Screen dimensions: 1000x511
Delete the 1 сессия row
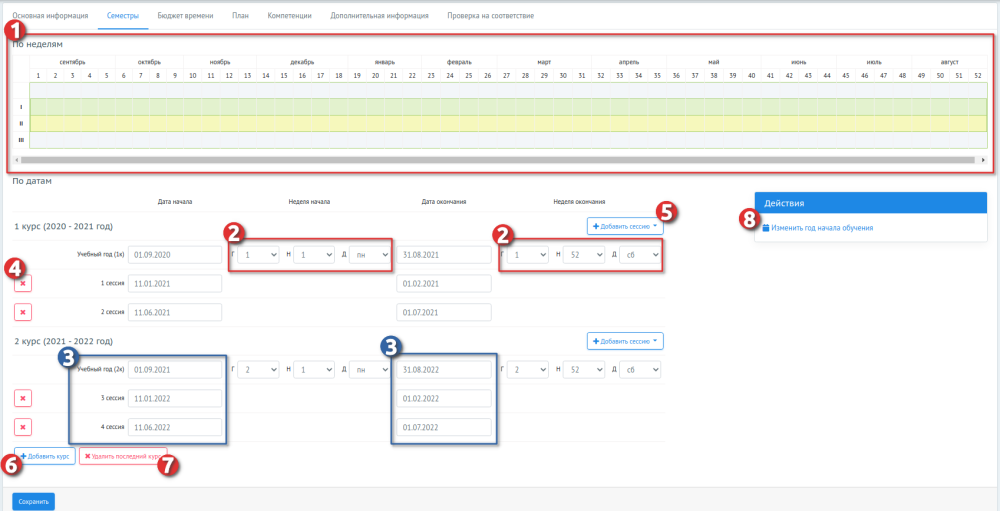(x=23, y=283)
